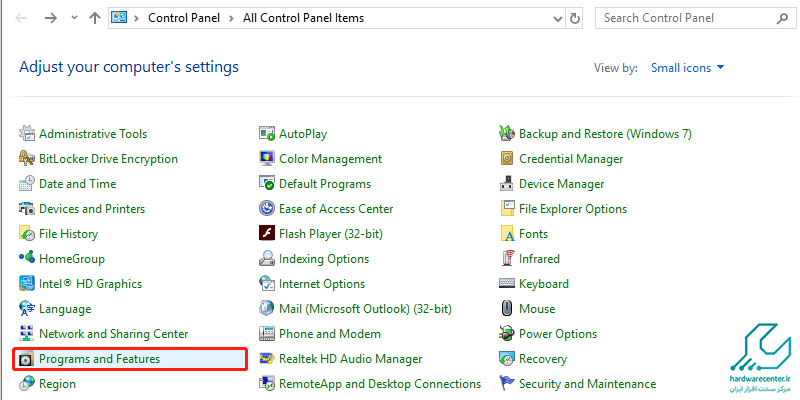Open the Power Options link
This screenshot has width=800, height=400.
point(558,334)
